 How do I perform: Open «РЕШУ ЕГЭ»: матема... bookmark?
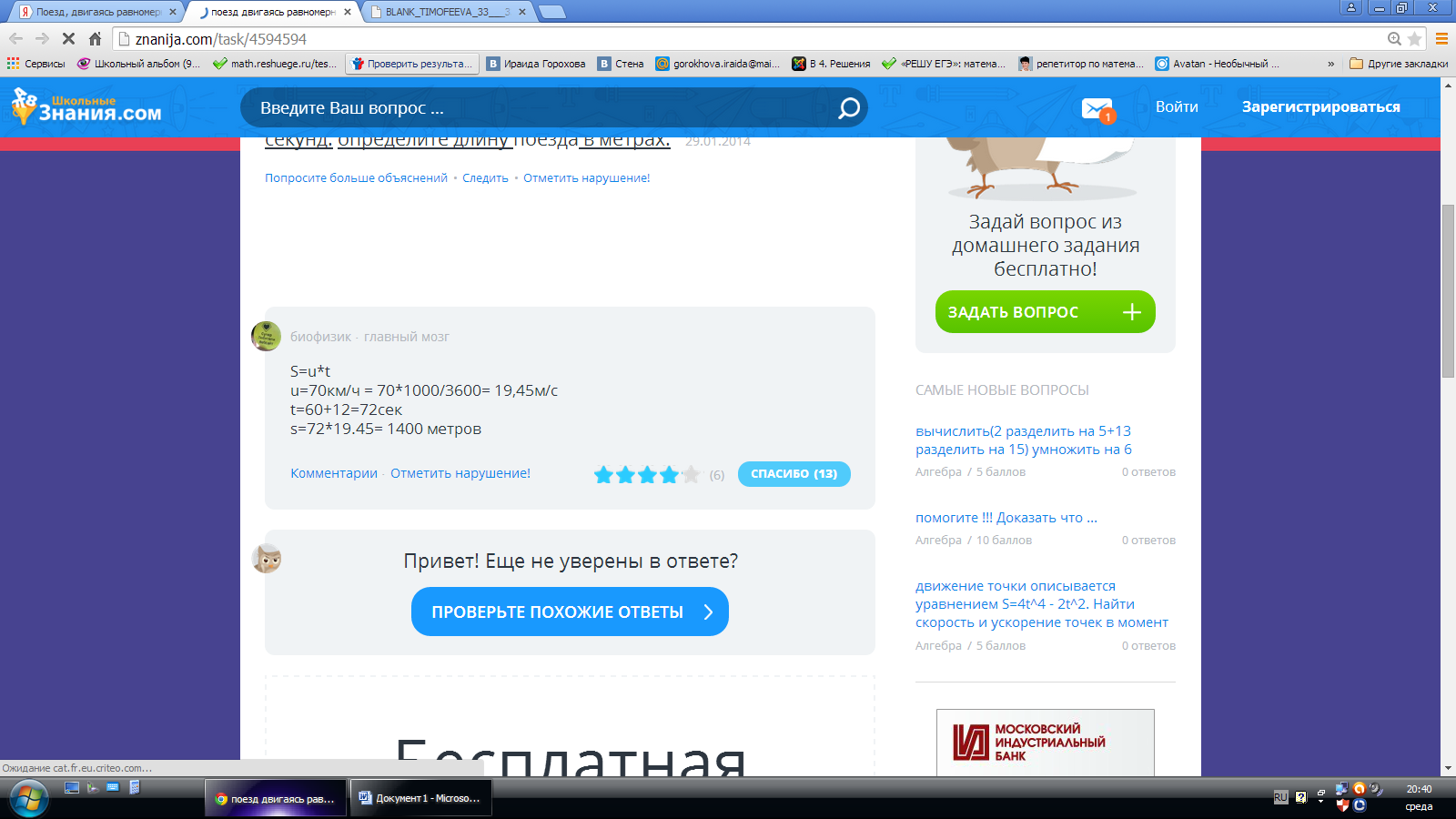(944, 64)
